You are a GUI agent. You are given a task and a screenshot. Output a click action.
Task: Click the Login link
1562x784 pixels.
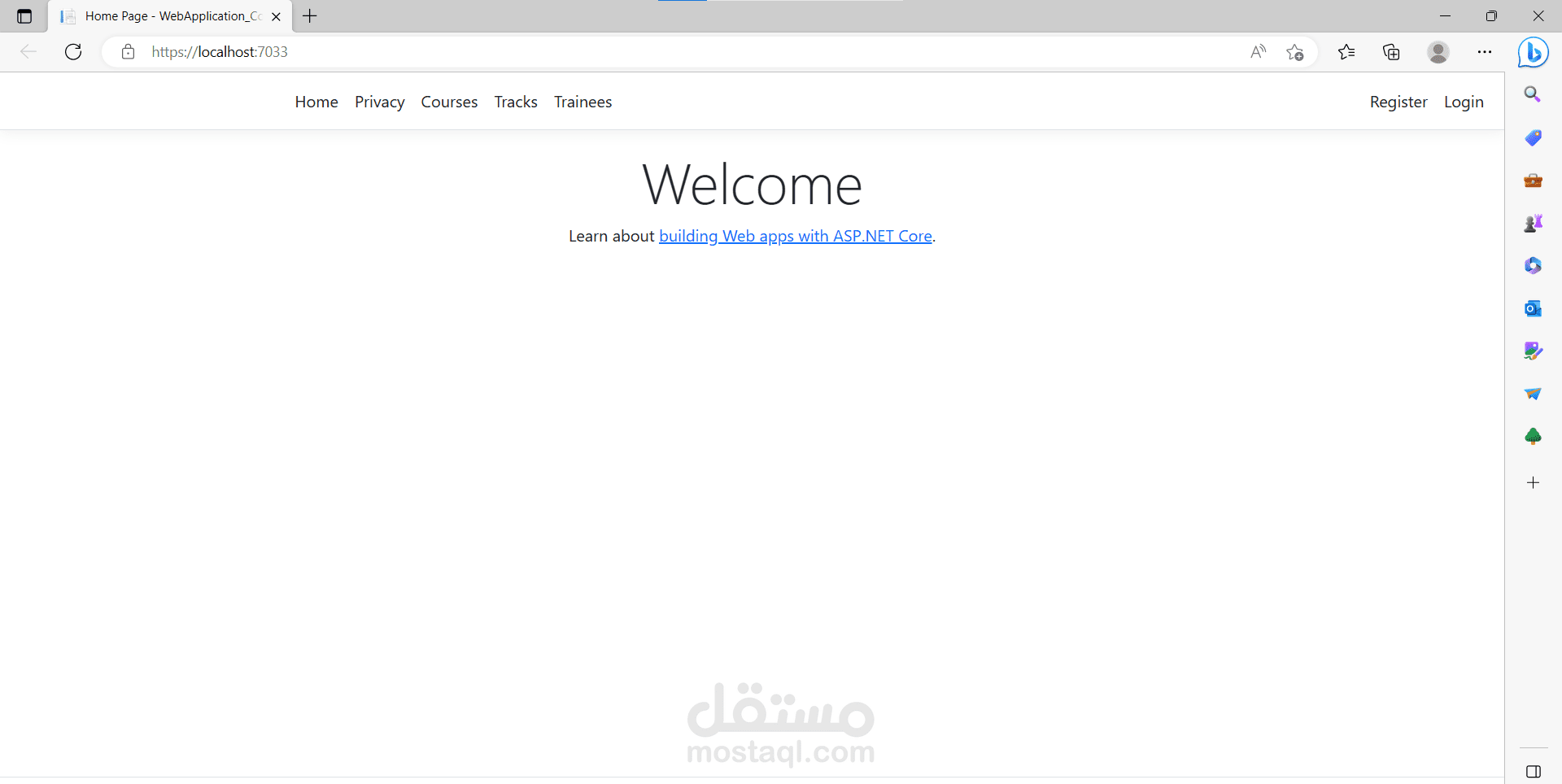coord(1464,102)
